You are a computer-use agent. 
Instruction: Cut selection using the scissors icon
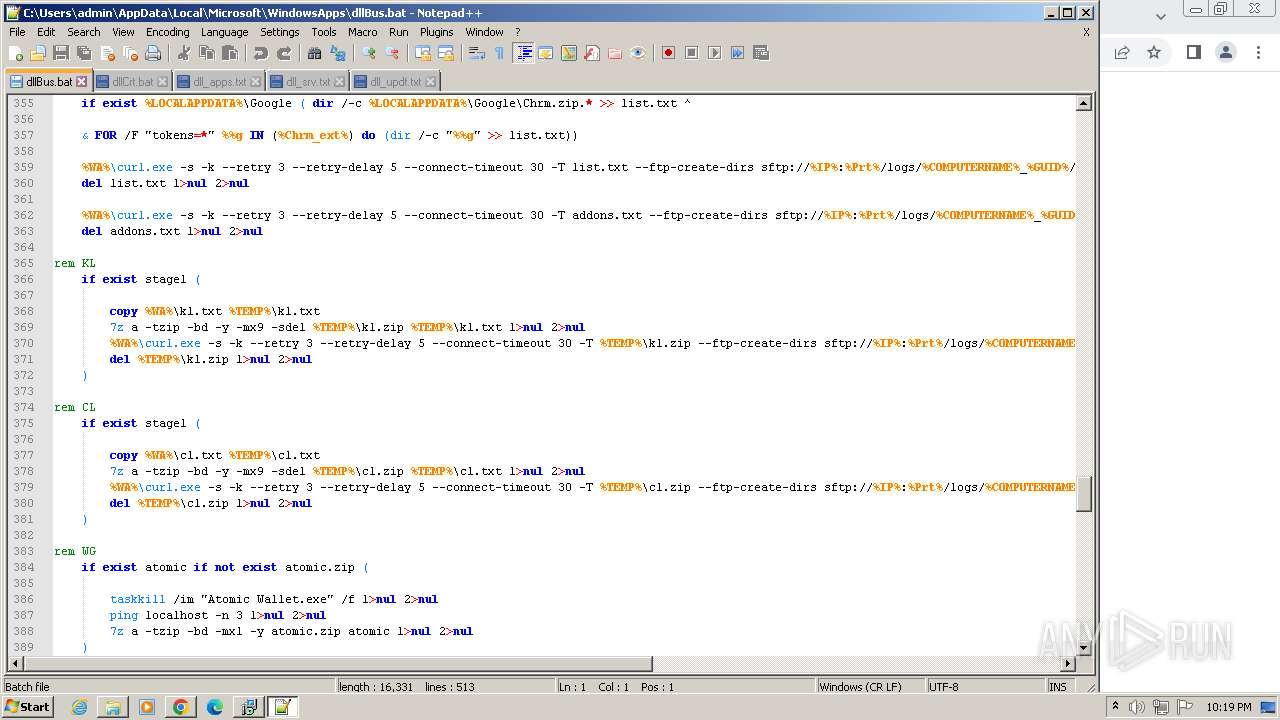tap(183, 53)
